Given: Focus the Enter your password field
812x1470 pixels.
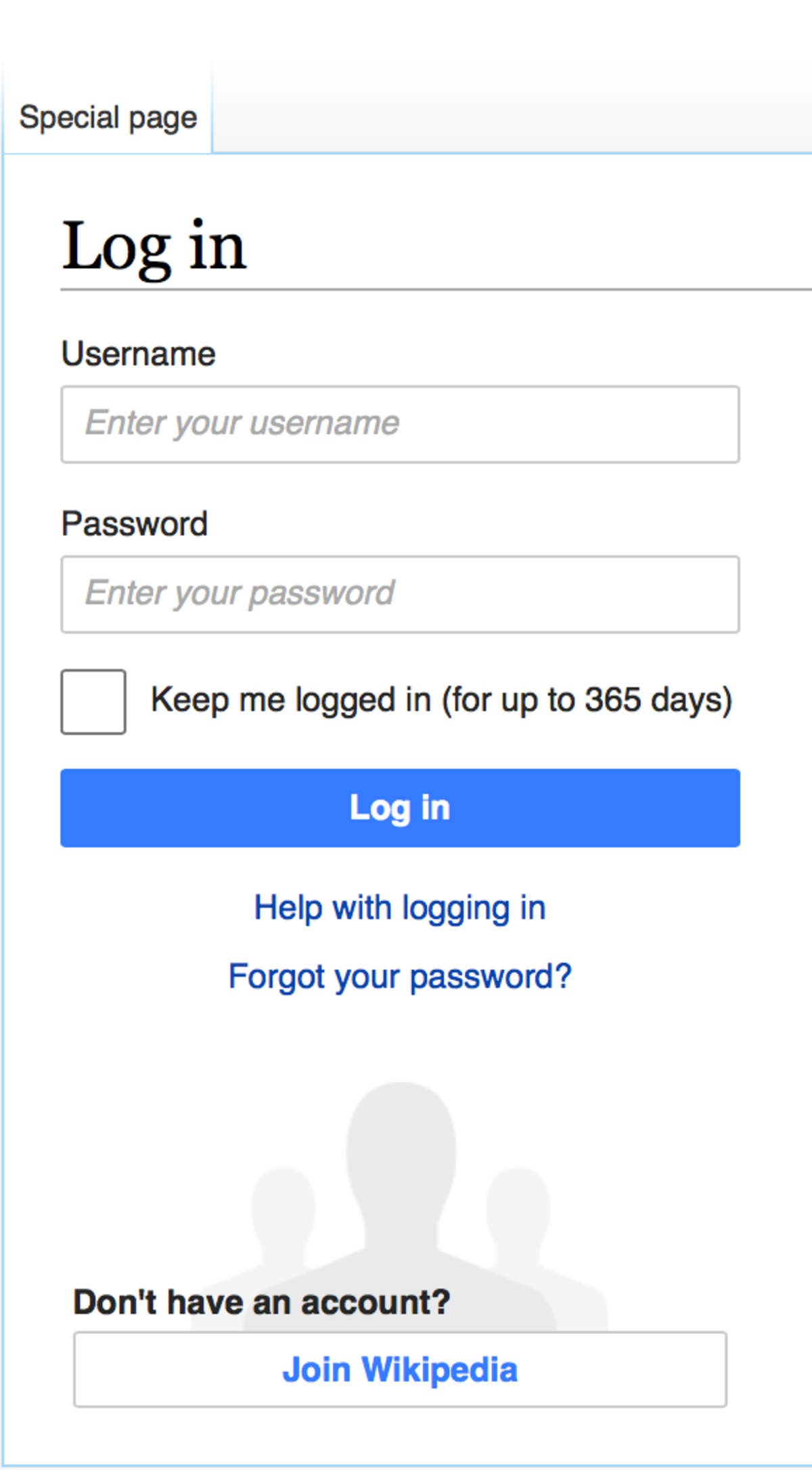Looking at the screenshot, I should coord(400,594).
